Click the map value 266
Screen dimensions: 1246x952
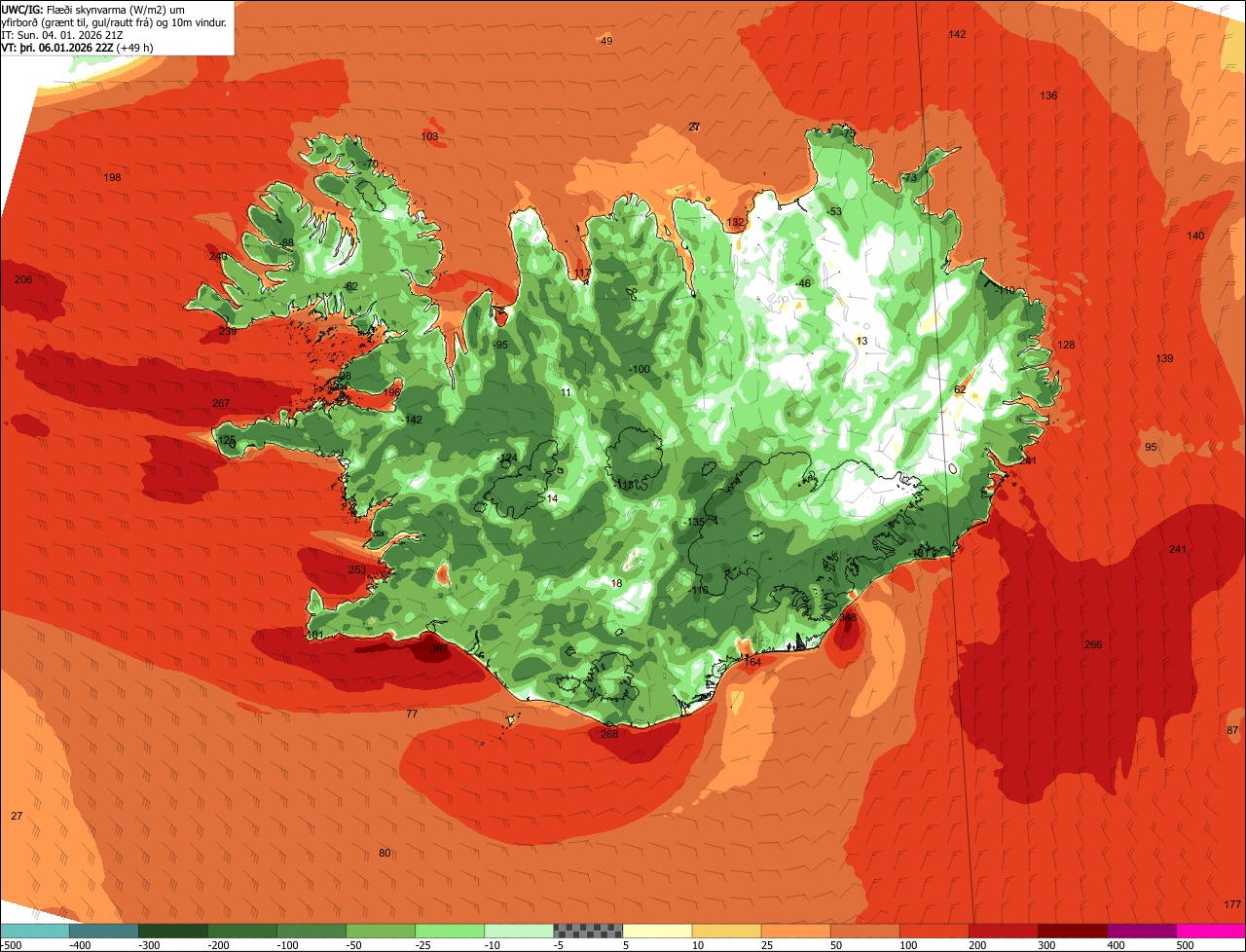pyautogui.click(x=1093, y=644)
